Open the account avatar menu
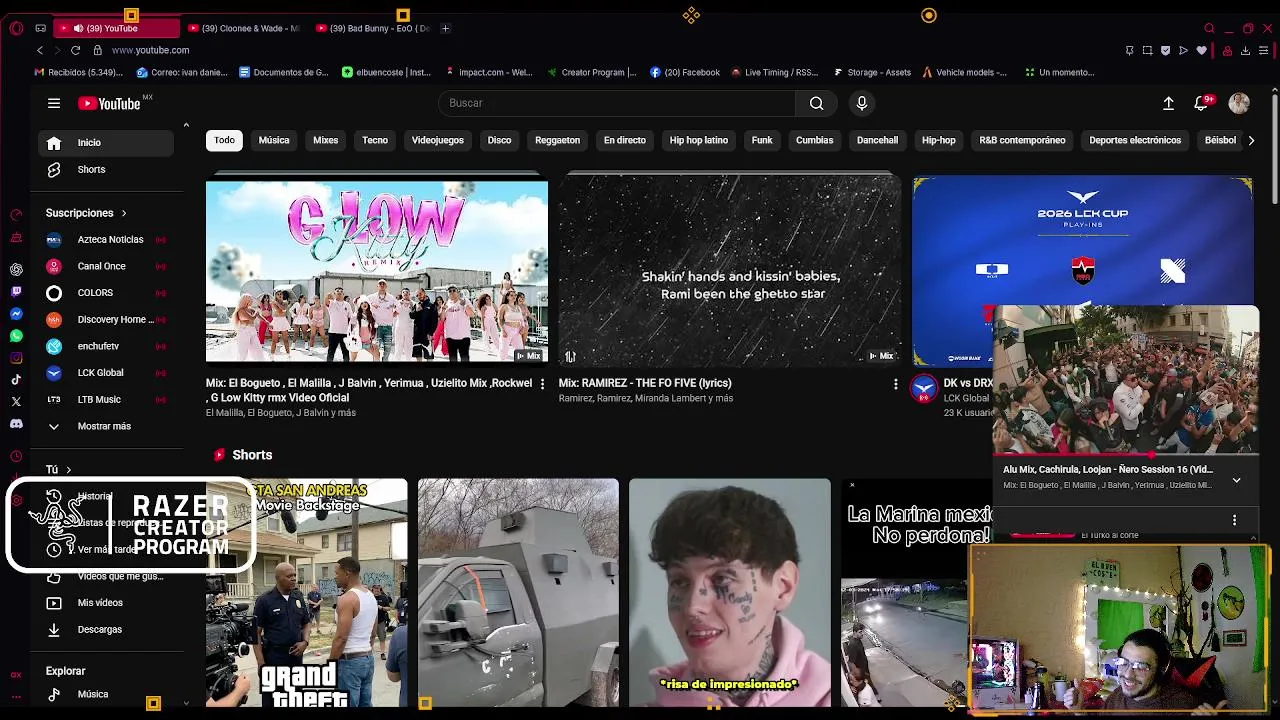 click(1239, 103)
